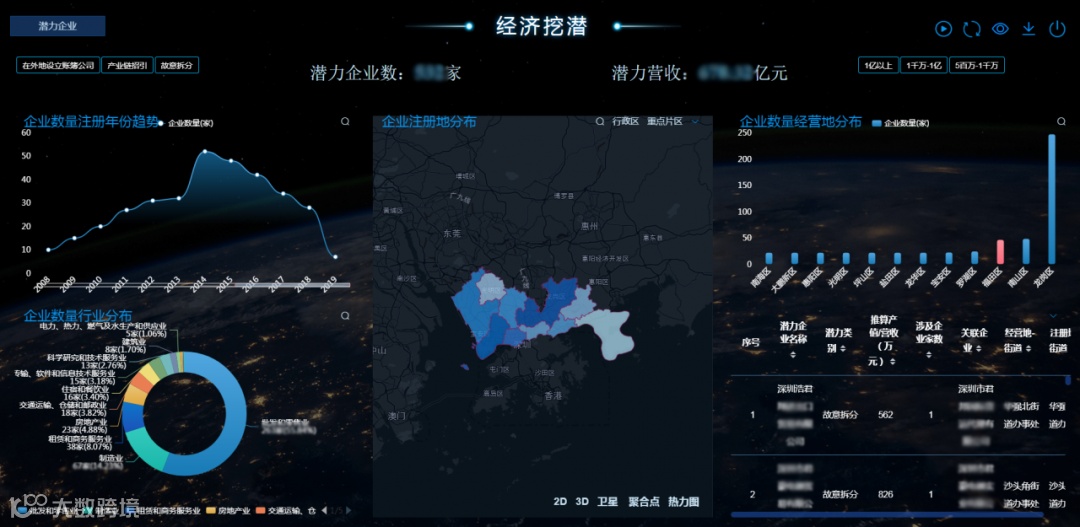
Task: Click the 南山区 bar
Action: (1026, 251)
